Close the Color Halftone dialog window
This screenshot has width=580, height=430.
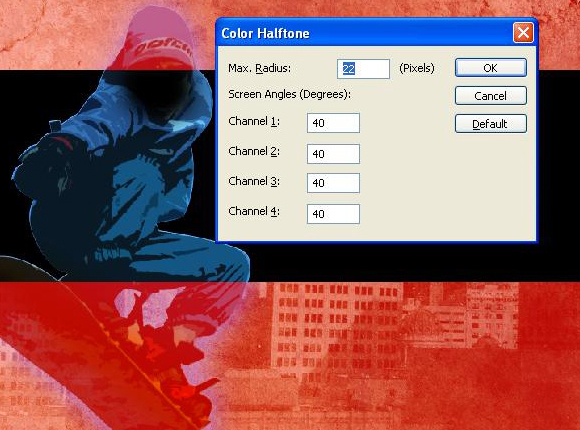point(523,33)
